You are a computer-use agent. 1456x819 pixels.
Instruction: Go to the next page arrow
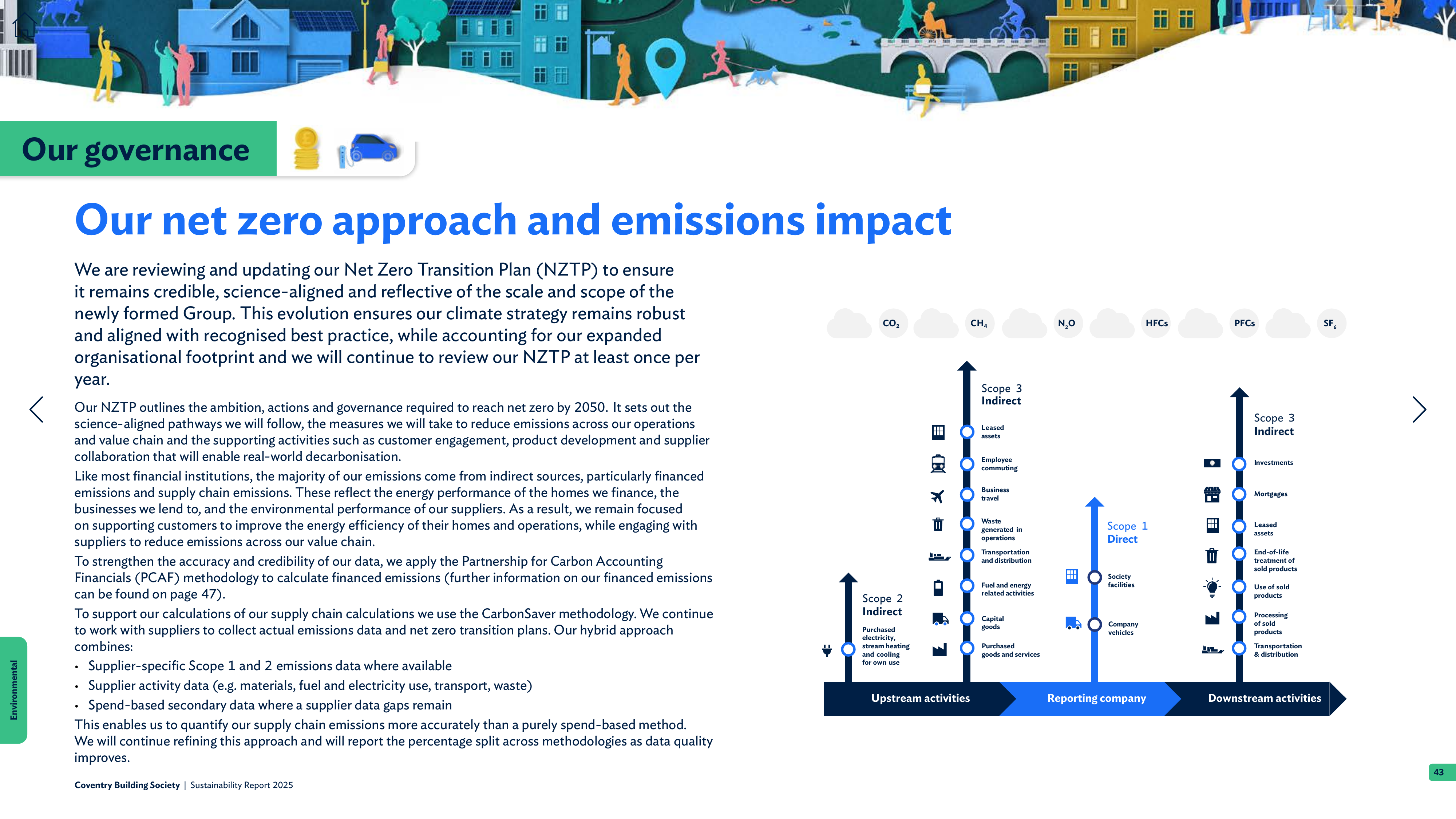point(1419,409)
